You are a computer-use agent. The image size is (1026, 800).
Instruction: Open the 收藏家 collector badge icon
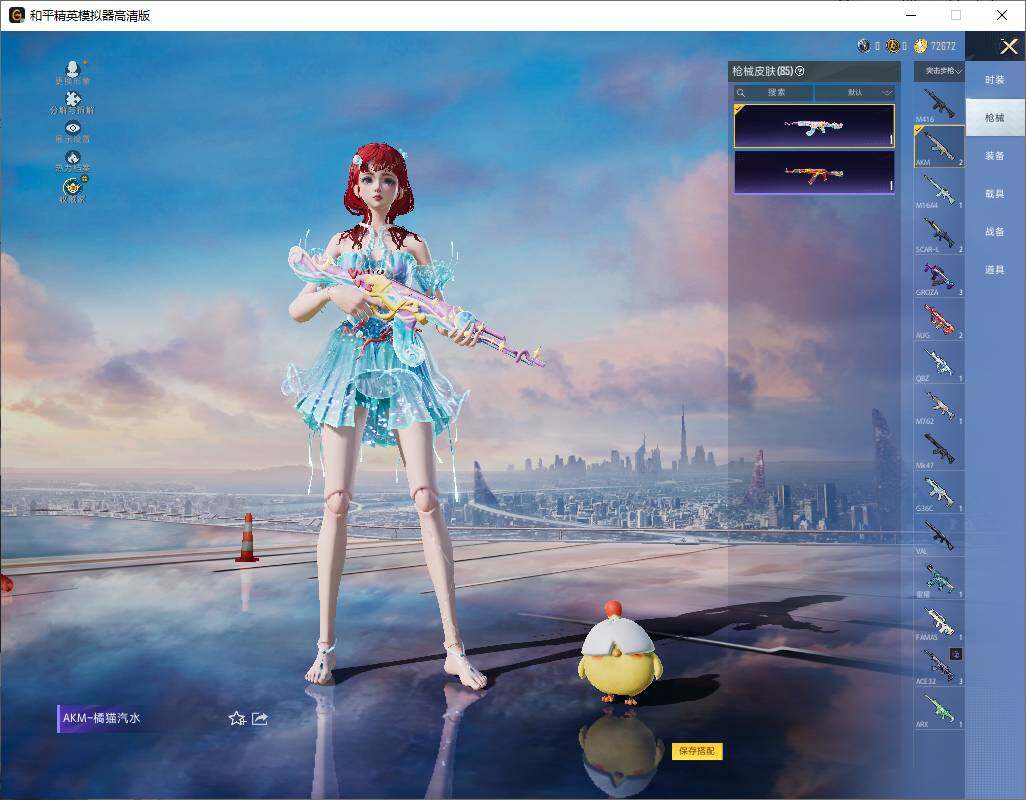[x=73, y=189]
